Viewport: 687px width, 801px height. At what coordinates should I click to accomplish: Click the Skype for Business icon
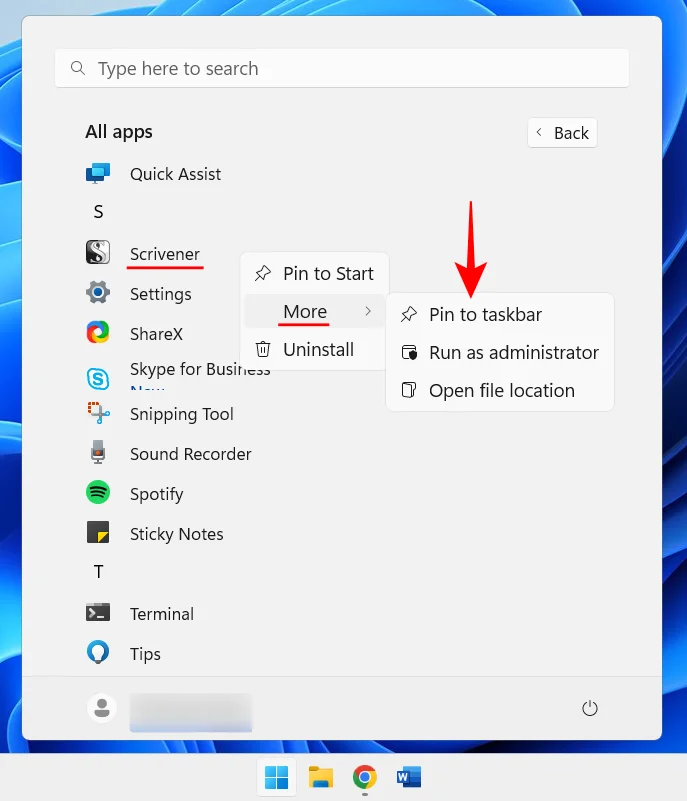(x=98, y=378)
